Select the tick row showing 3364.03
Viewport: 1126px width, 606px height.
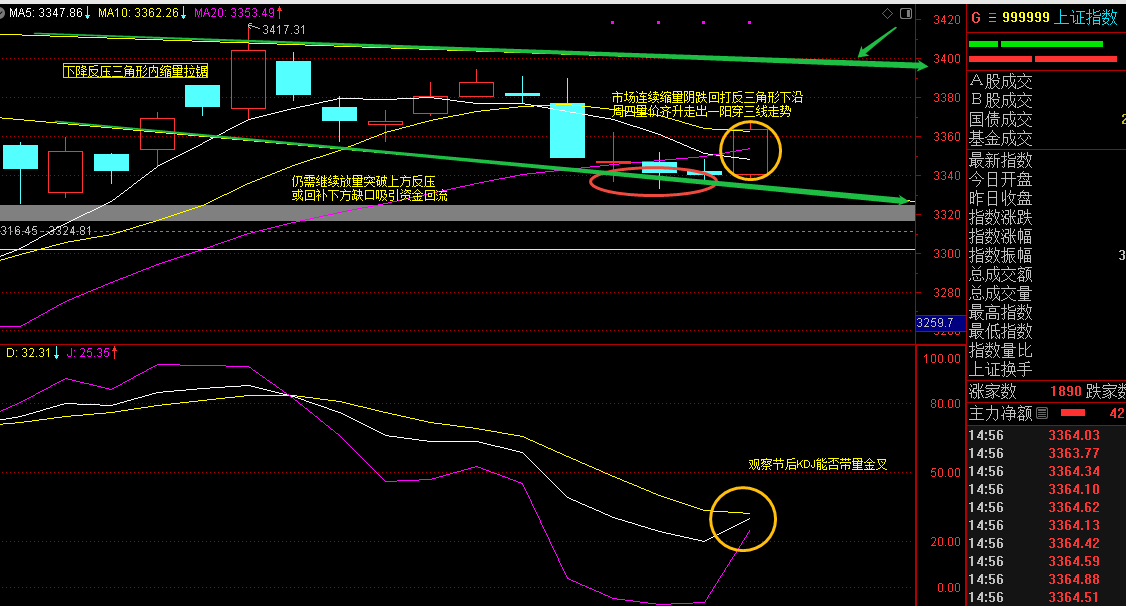1046,435
